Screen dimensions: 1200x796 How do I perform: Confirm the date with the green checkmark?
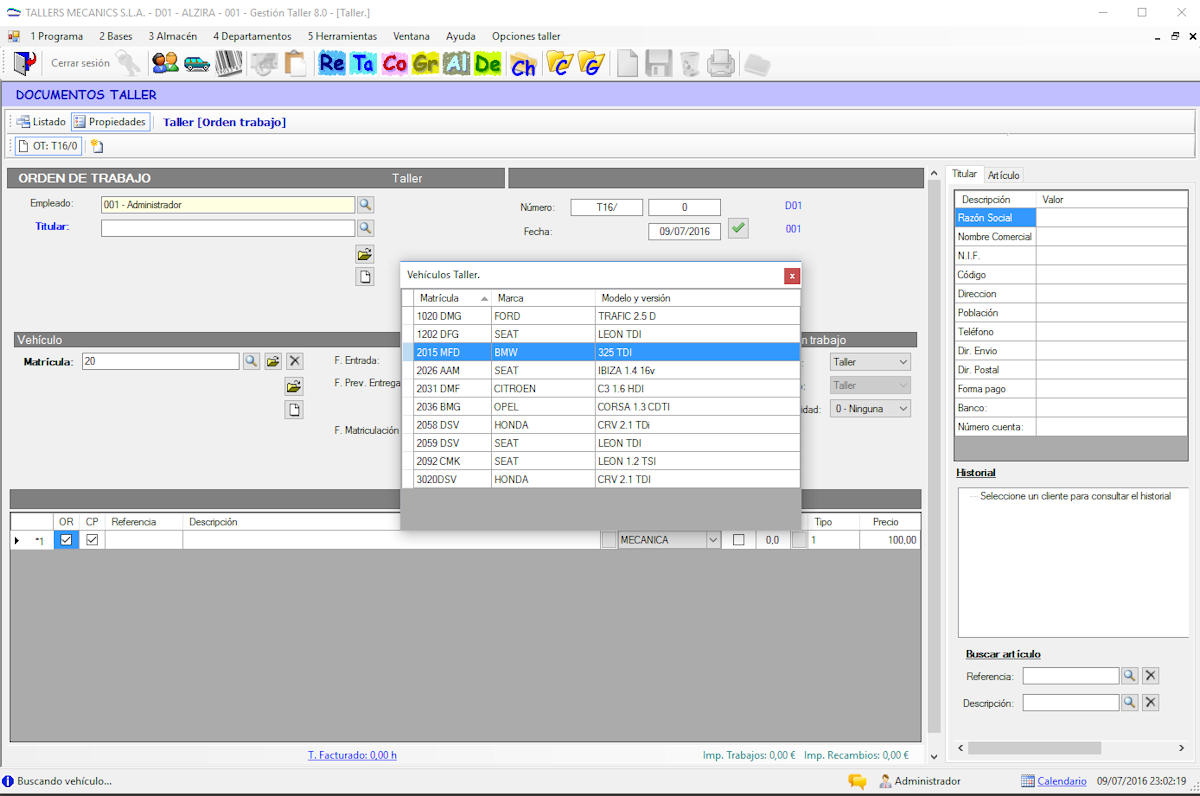(x=738, y=228)
